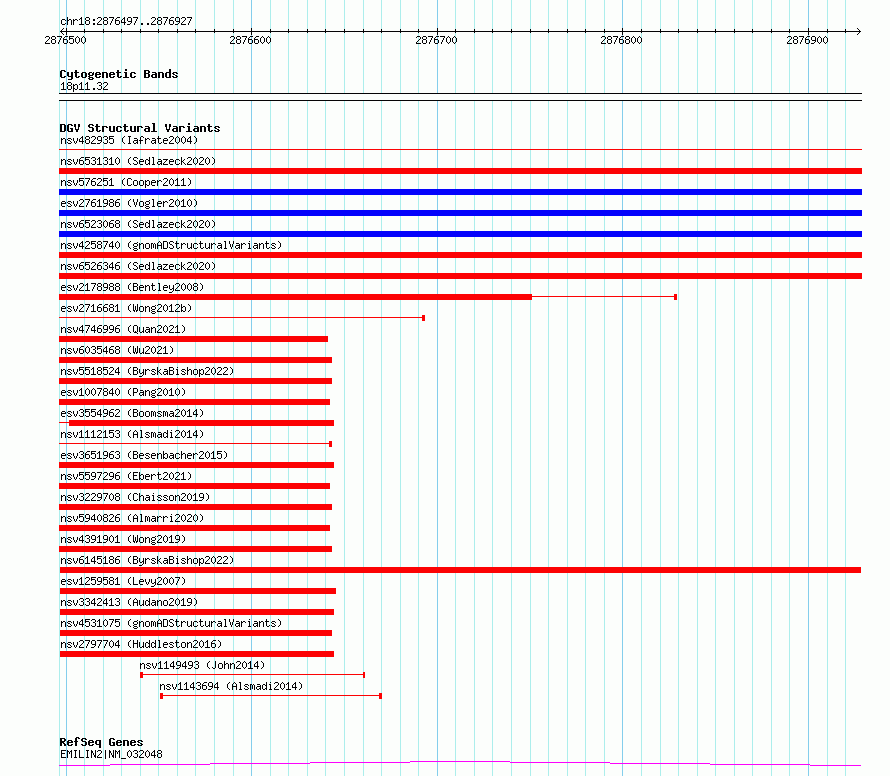Click nsv1149493 (John2014) label
Screen dimensions: 890x776
click(202, 665)
